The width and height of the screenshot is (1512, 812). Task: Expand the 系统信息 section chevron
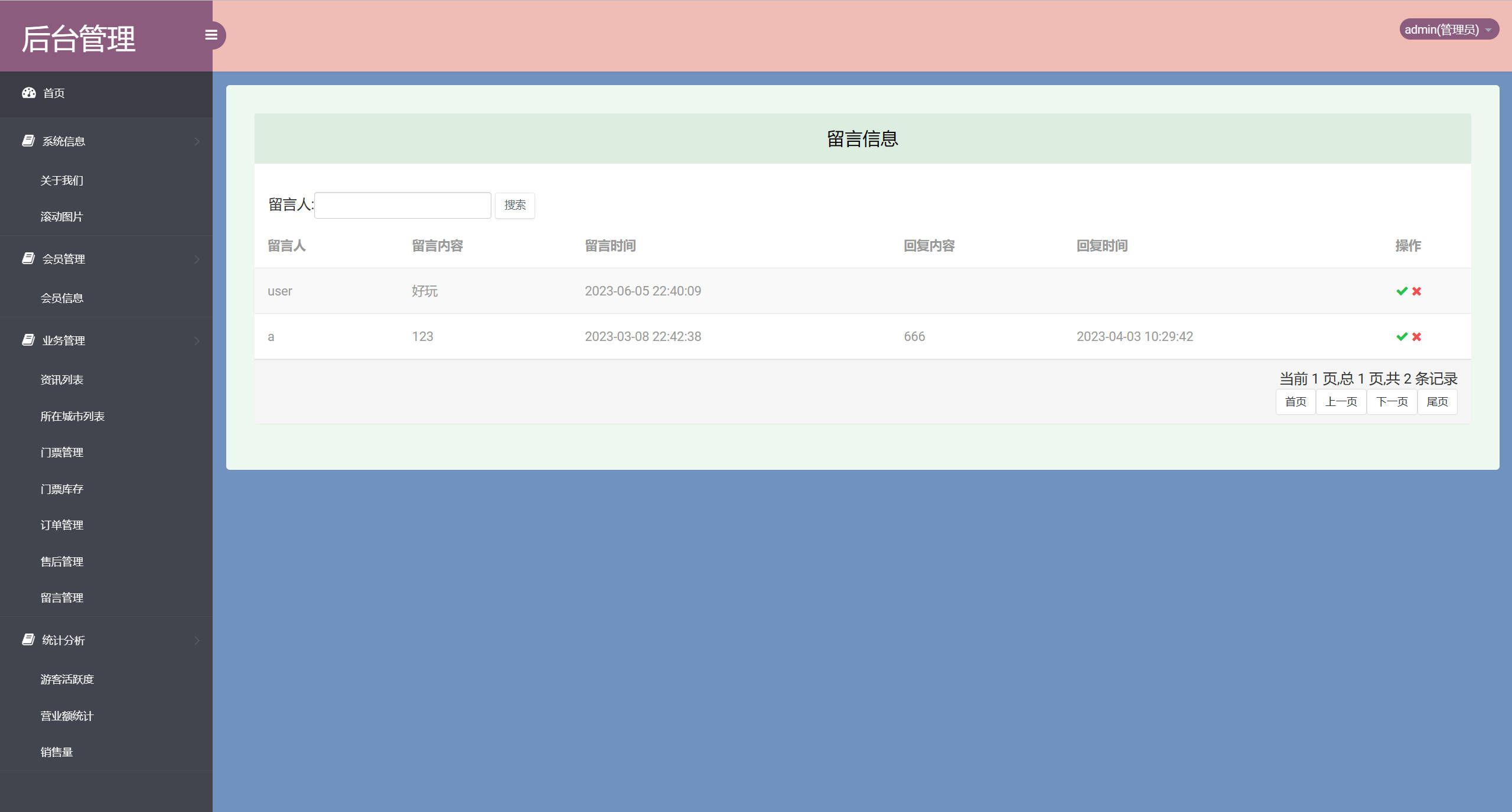tap(197, 141)
